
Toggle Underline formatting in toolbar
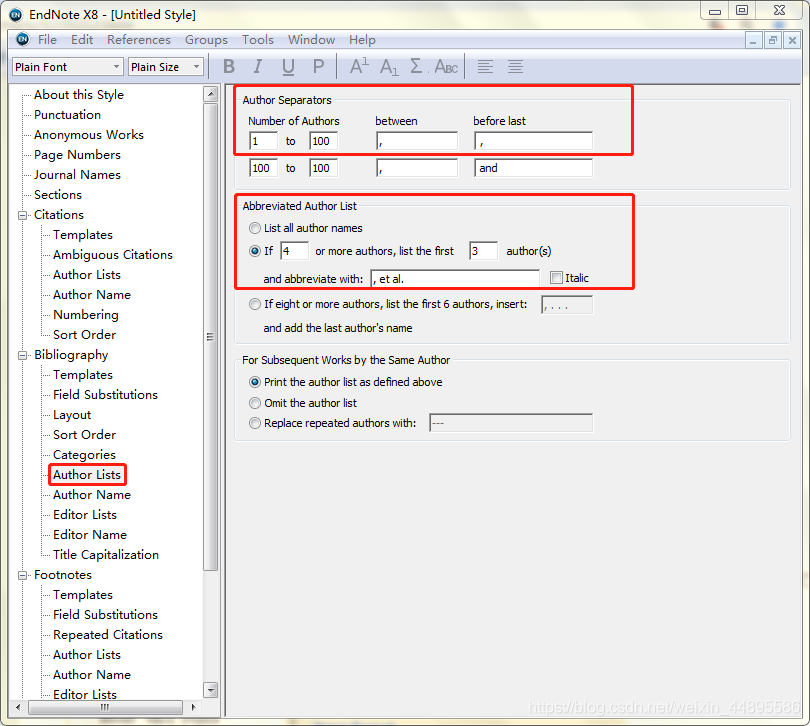pyautogui.click(x=288, y=67)
